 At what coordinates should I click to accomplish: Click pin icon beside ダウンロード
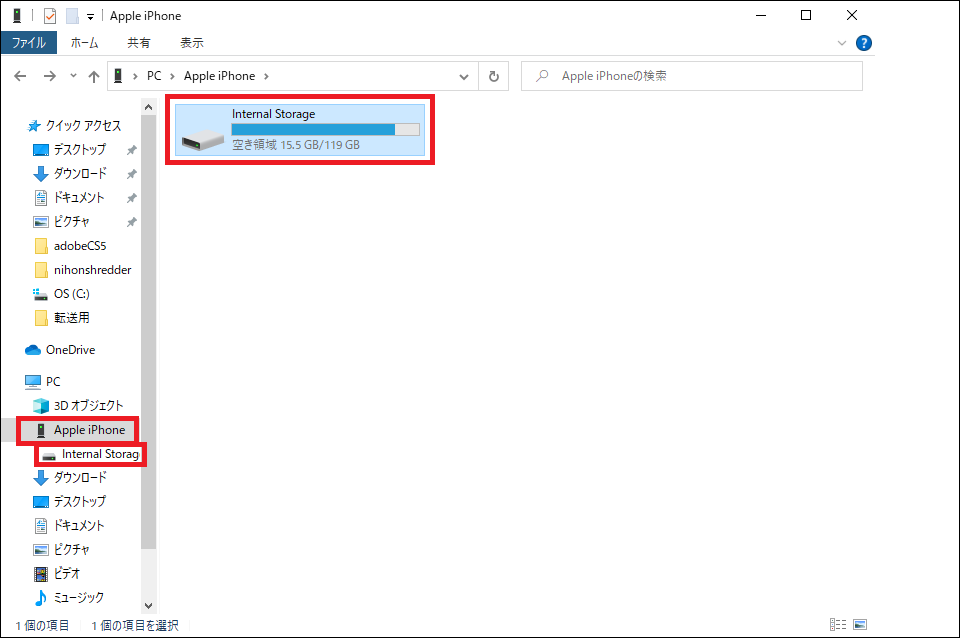131,174
